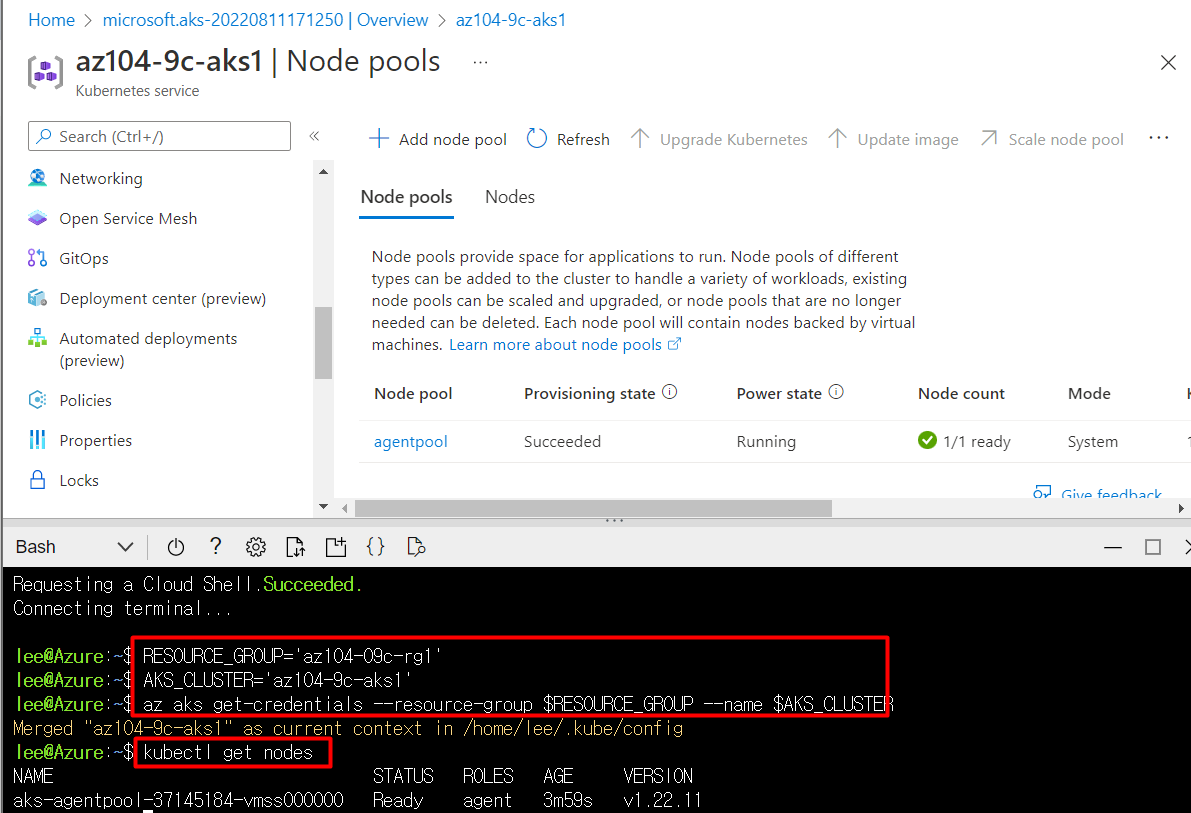Click upload/download files icon

tap(295, 547)
